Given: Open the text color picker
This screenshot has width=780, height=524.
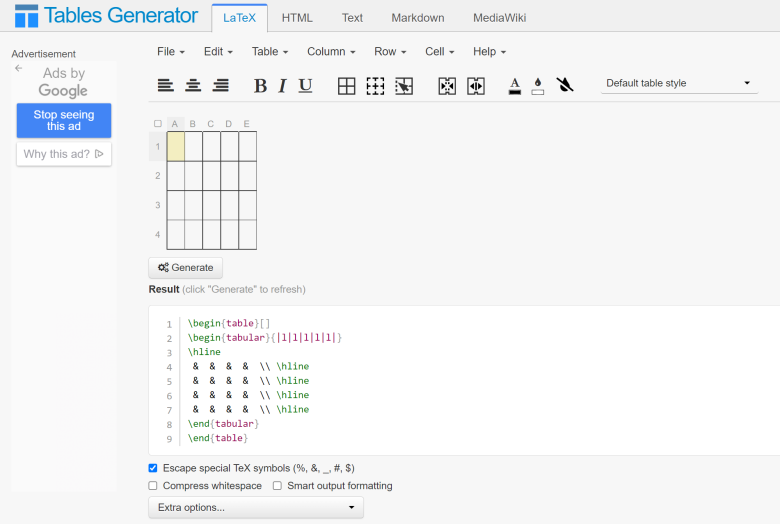Looking at the screenshot, I should coord(515,86).
